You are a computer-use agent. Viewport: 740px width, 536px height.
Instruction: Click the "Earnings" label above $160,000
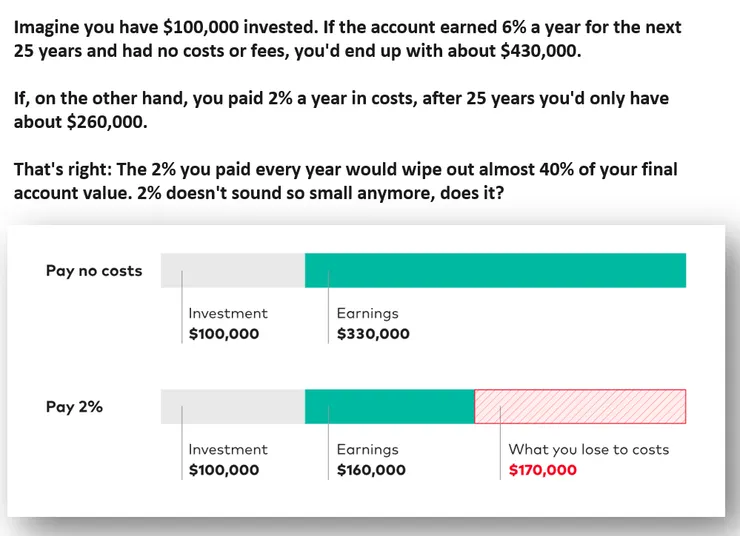click(367, 449)
